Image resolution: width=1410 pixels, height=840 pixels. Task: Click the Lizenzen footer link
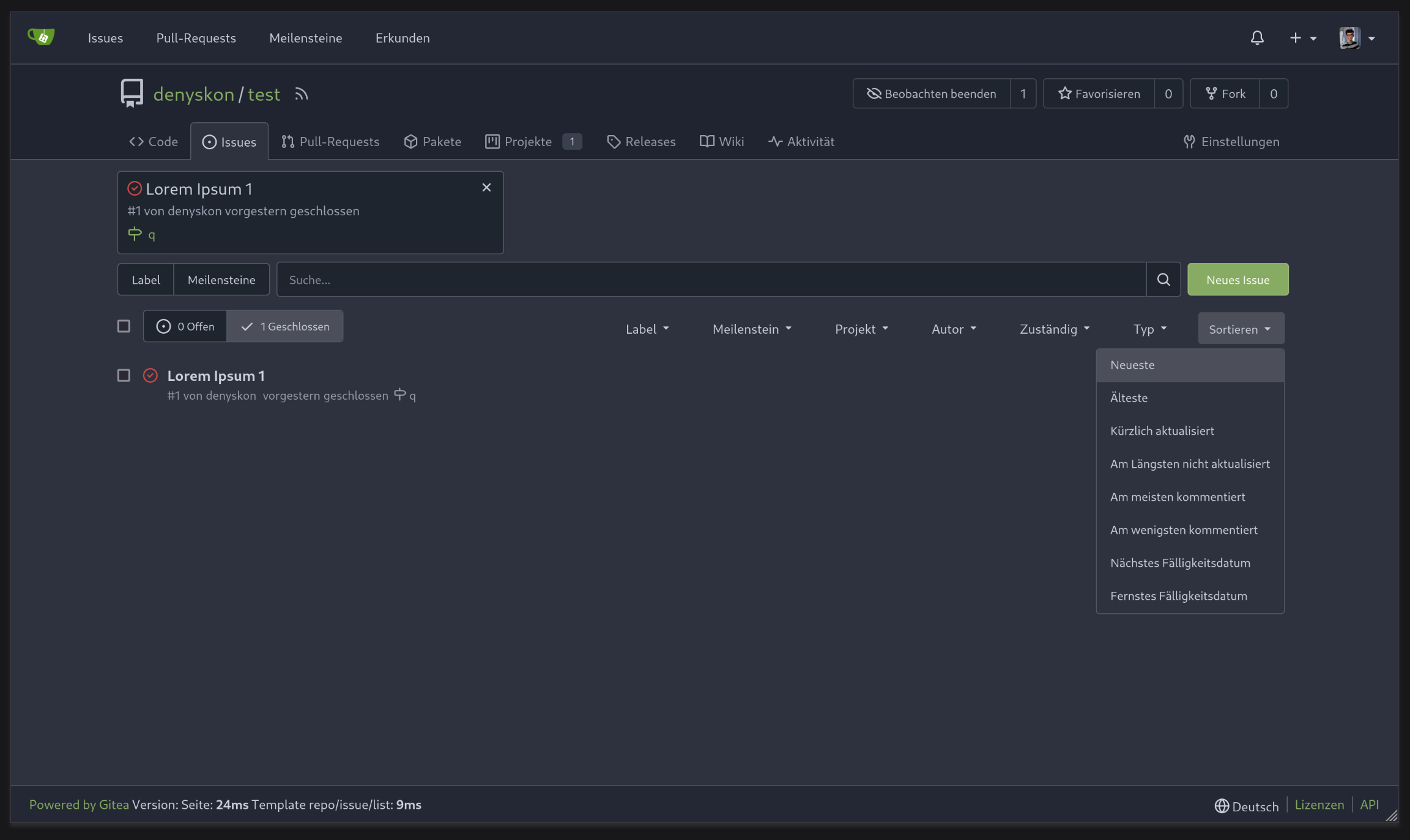click(x=1319, y=805)
